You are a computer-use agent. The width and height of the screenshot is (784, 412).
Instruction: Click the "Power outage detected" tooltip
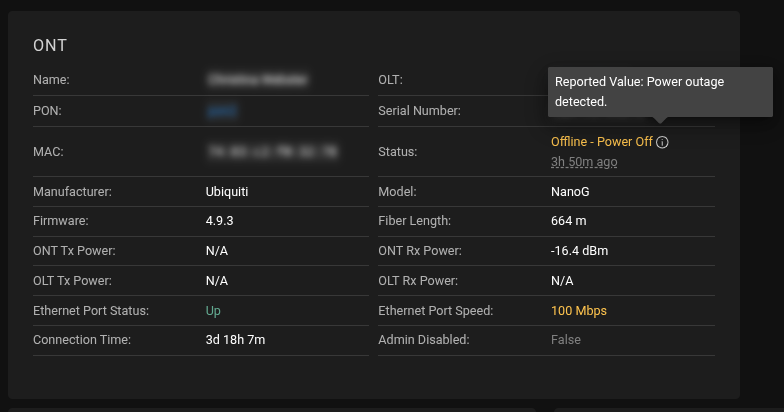pos(659,92)
